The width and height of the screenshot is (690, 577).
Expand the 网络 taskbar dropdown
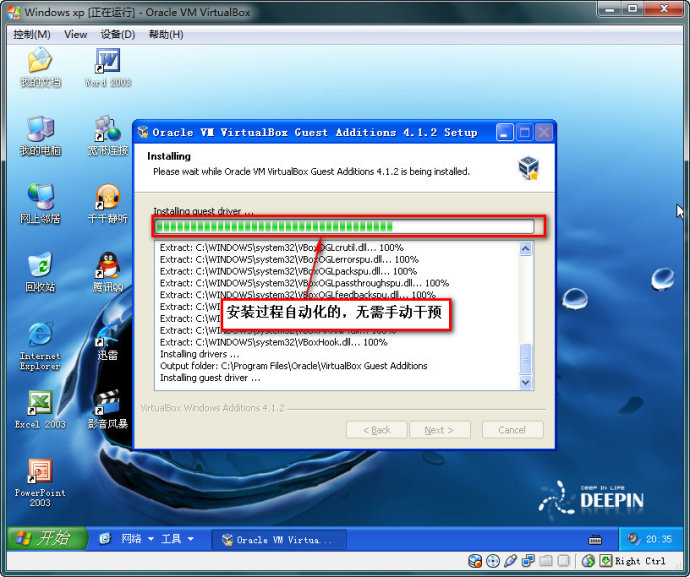[x=137, y=539]
